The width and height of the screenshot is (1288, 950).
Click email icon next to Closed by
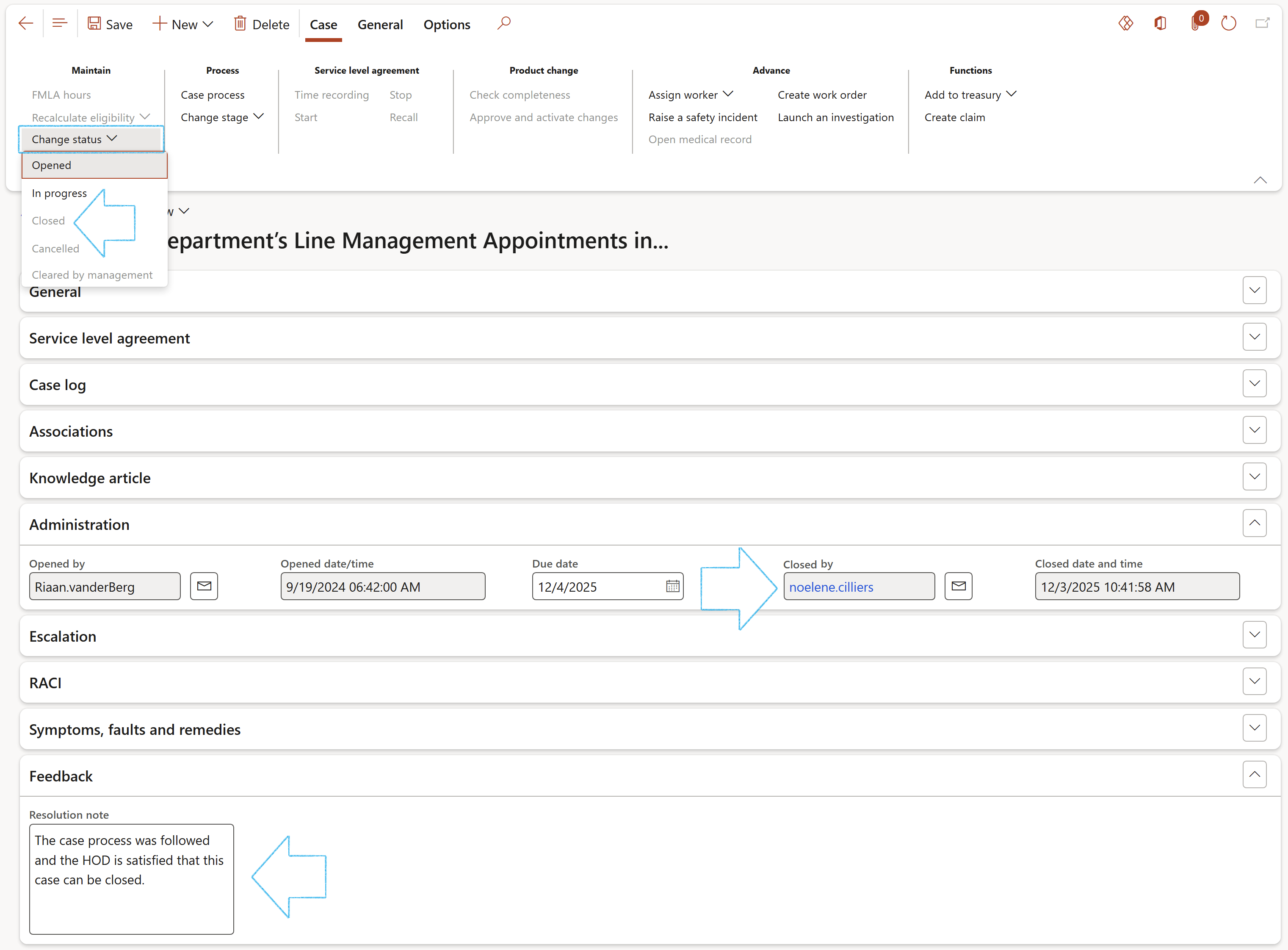point(958,586)
